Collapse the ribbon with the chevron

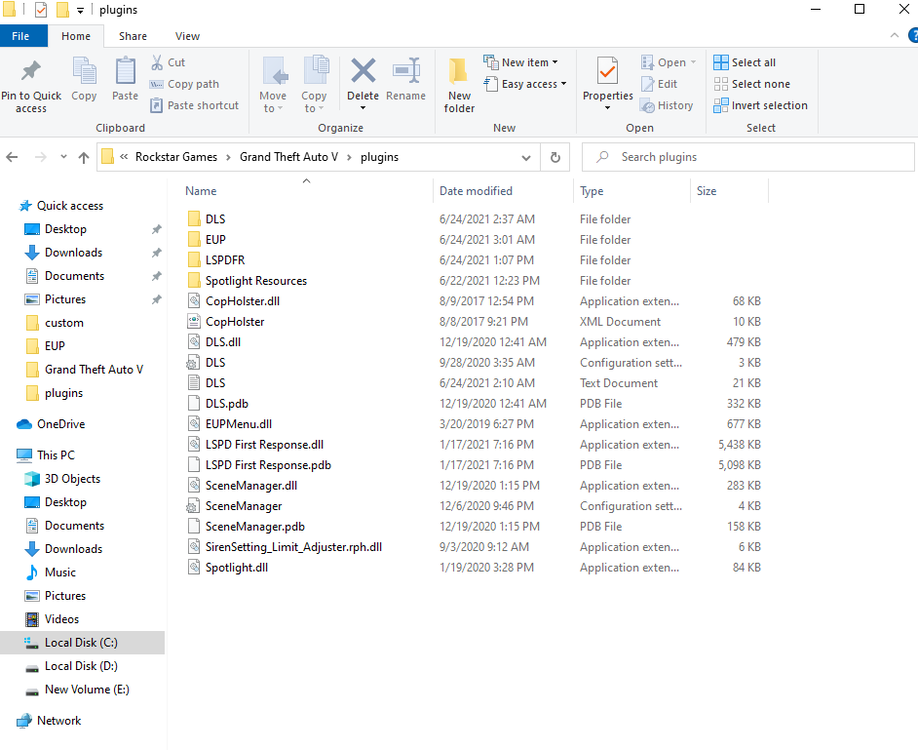click(x=894, y=36)
